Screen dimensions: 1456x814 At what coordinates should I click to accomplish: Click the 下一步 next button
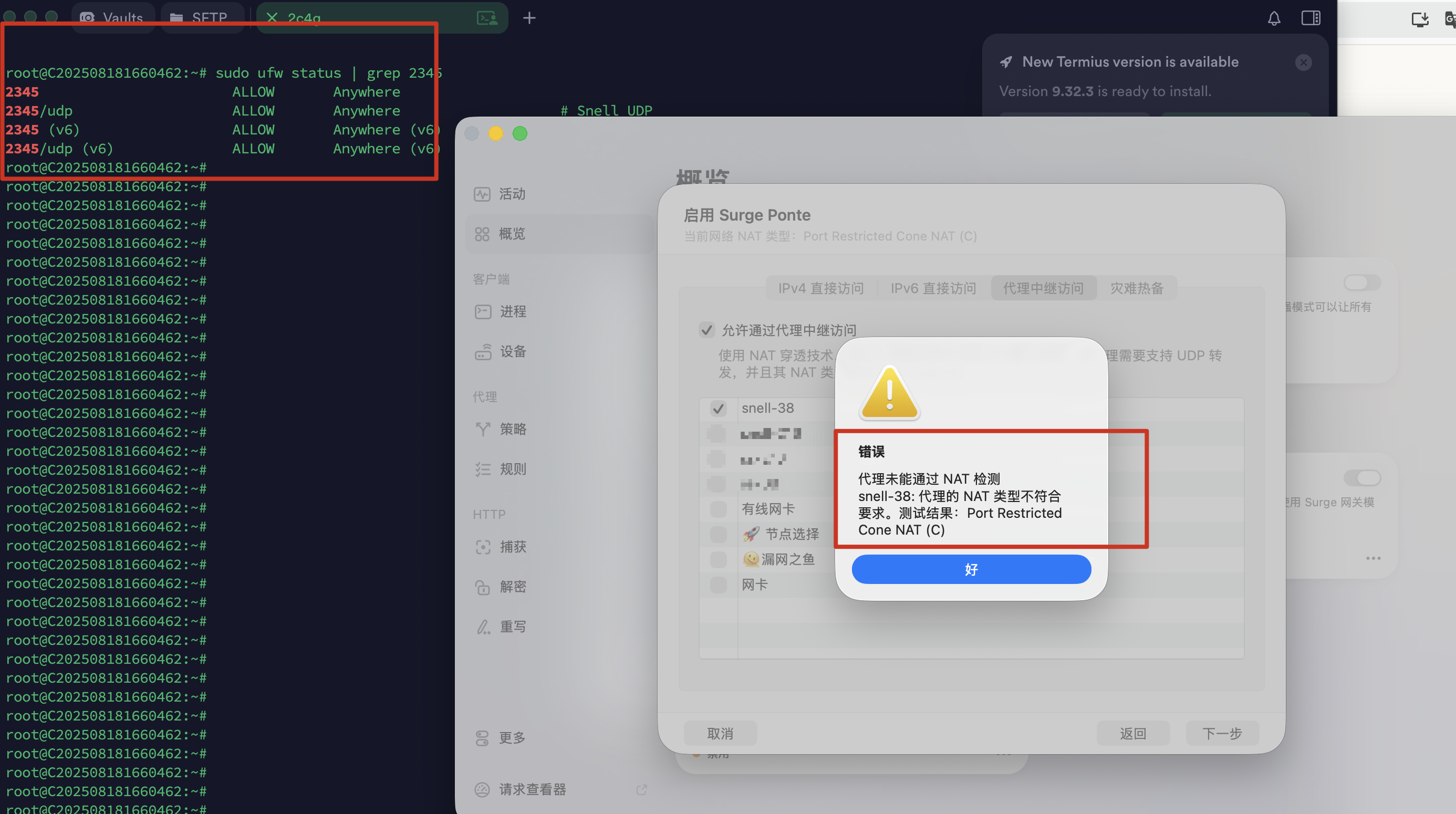point(1222,734)
